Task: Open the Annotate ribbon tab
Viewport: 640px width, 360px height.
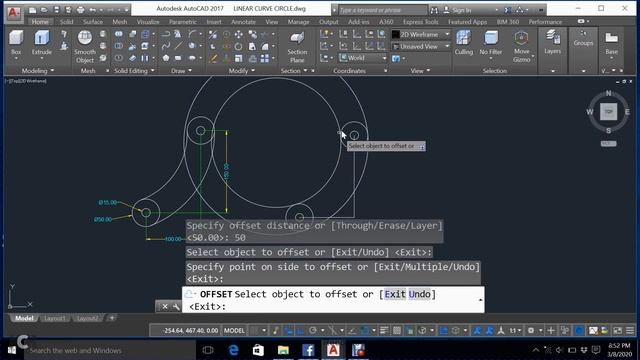Action: [243, 22]
